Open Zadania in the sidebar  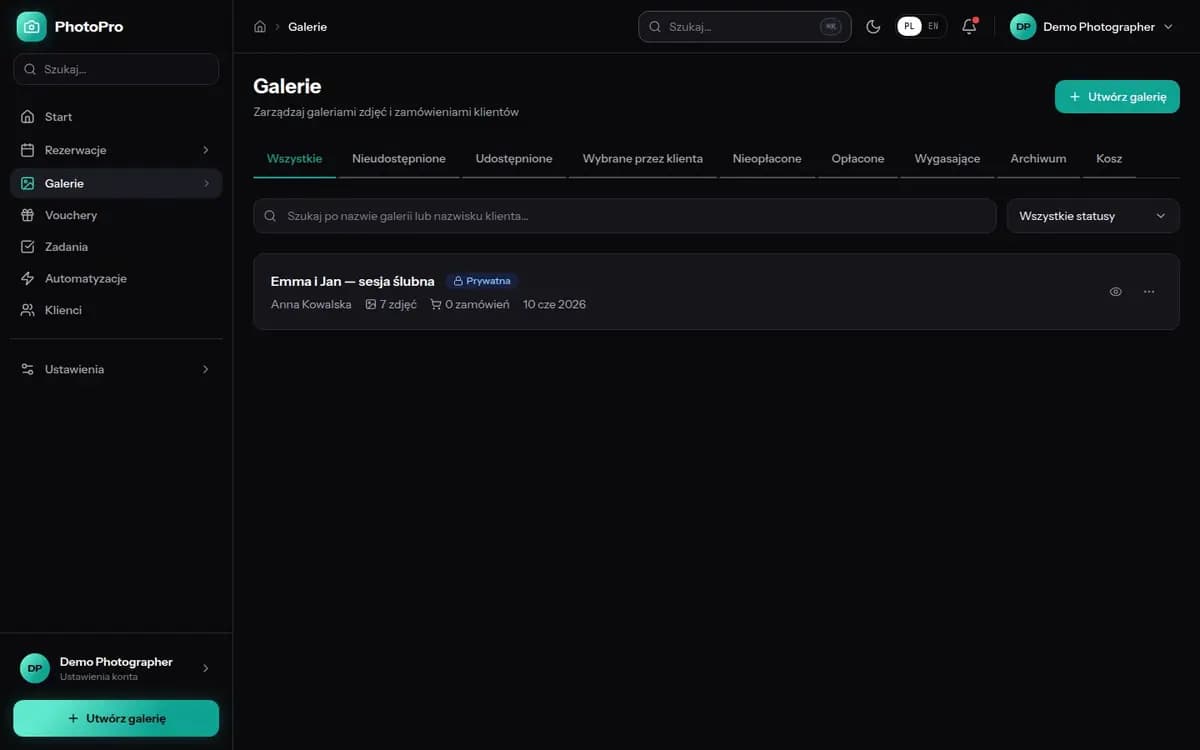pos(116,247)
